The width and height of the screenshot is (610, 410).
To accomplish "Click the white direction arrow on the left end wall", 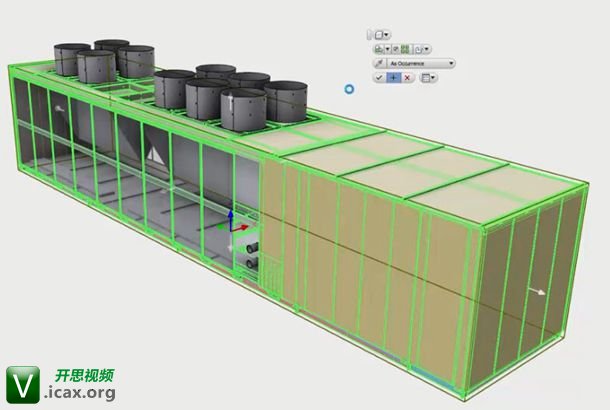I will [59, 109].
